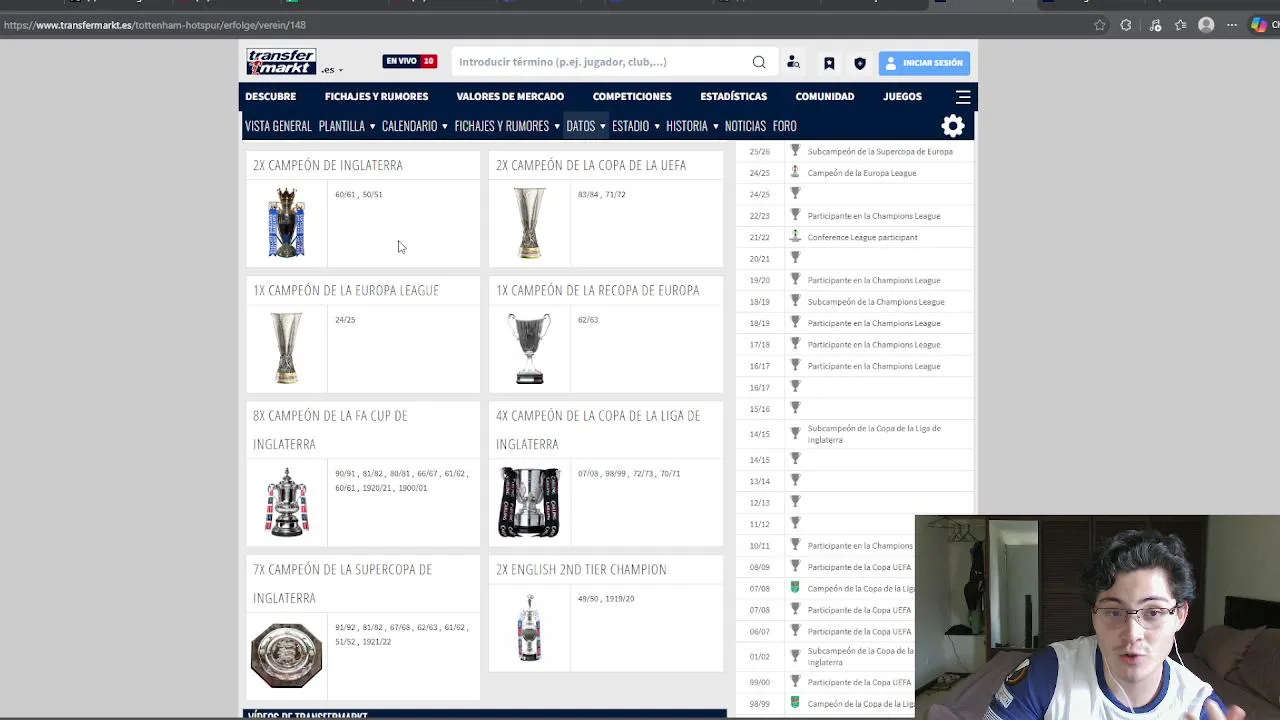
Task: Open the user search icon beside the search box
Action: click(x=793, y=62)
